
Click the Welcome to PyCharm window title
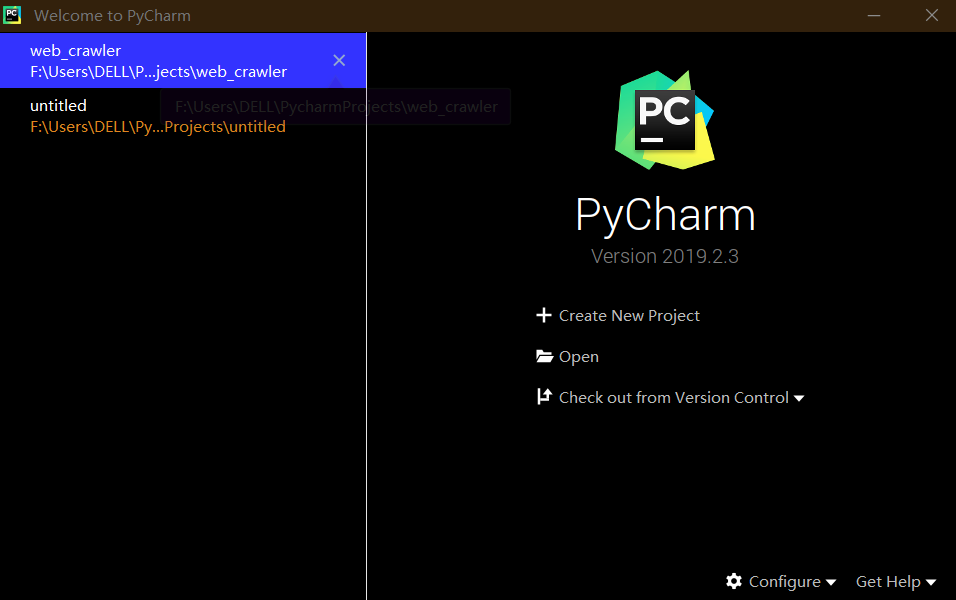point(112,16)
